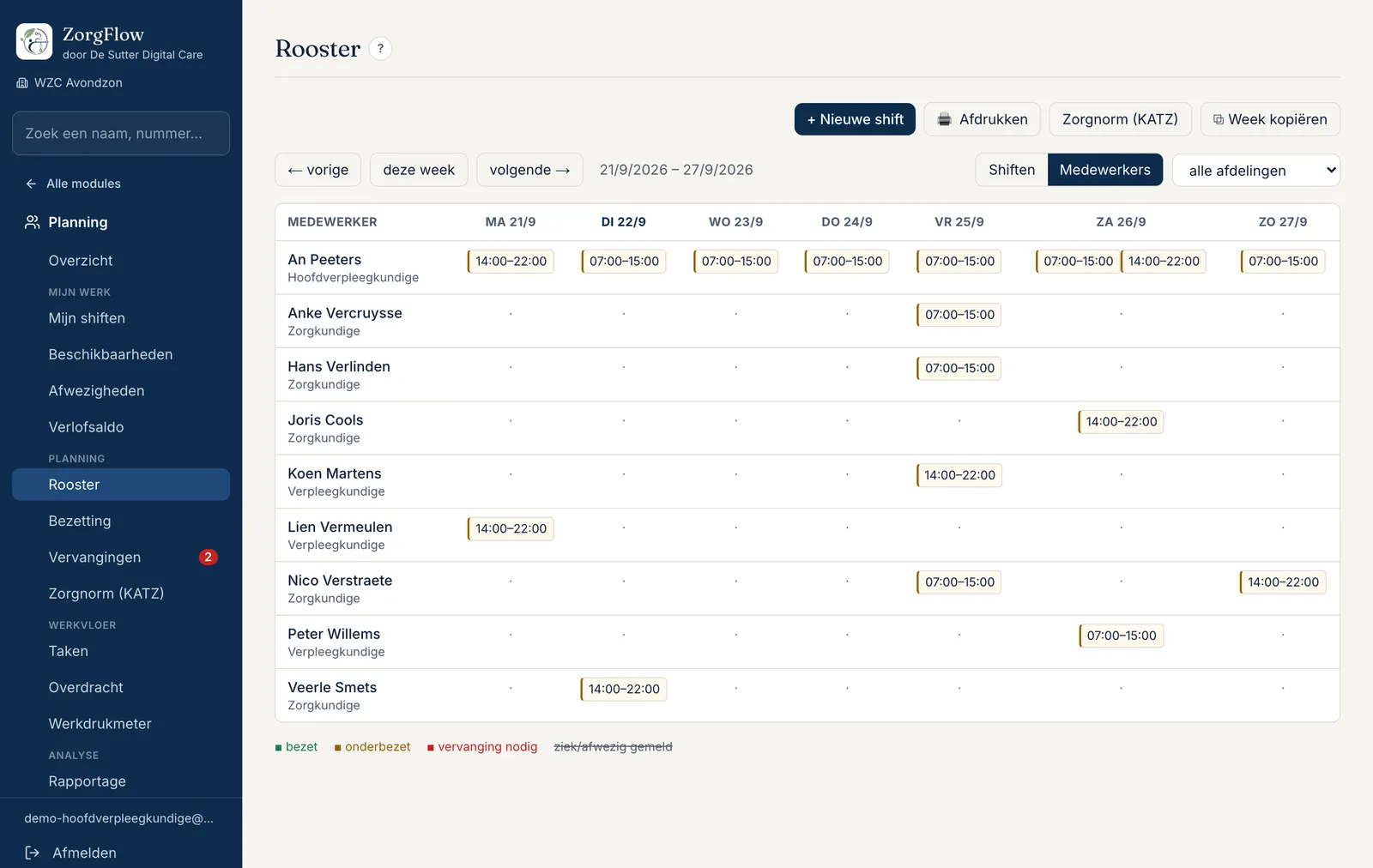Screen dimensions: 1373x868
Task: Click Week kopiëren button
Action: (x=1270, y=119)
